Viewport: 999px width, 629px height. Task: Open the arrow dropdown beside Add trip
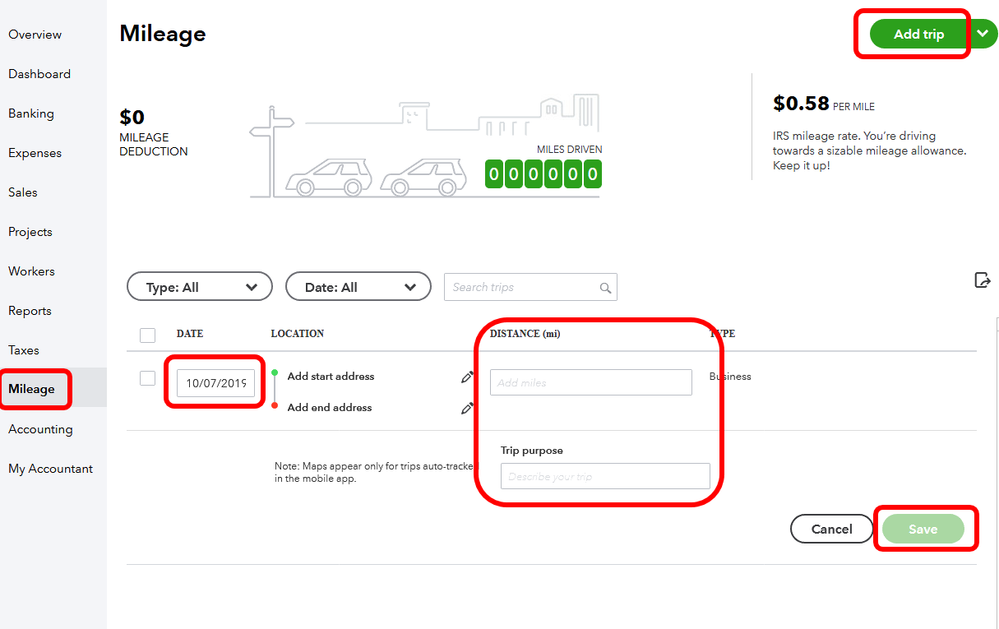[983, 34]
